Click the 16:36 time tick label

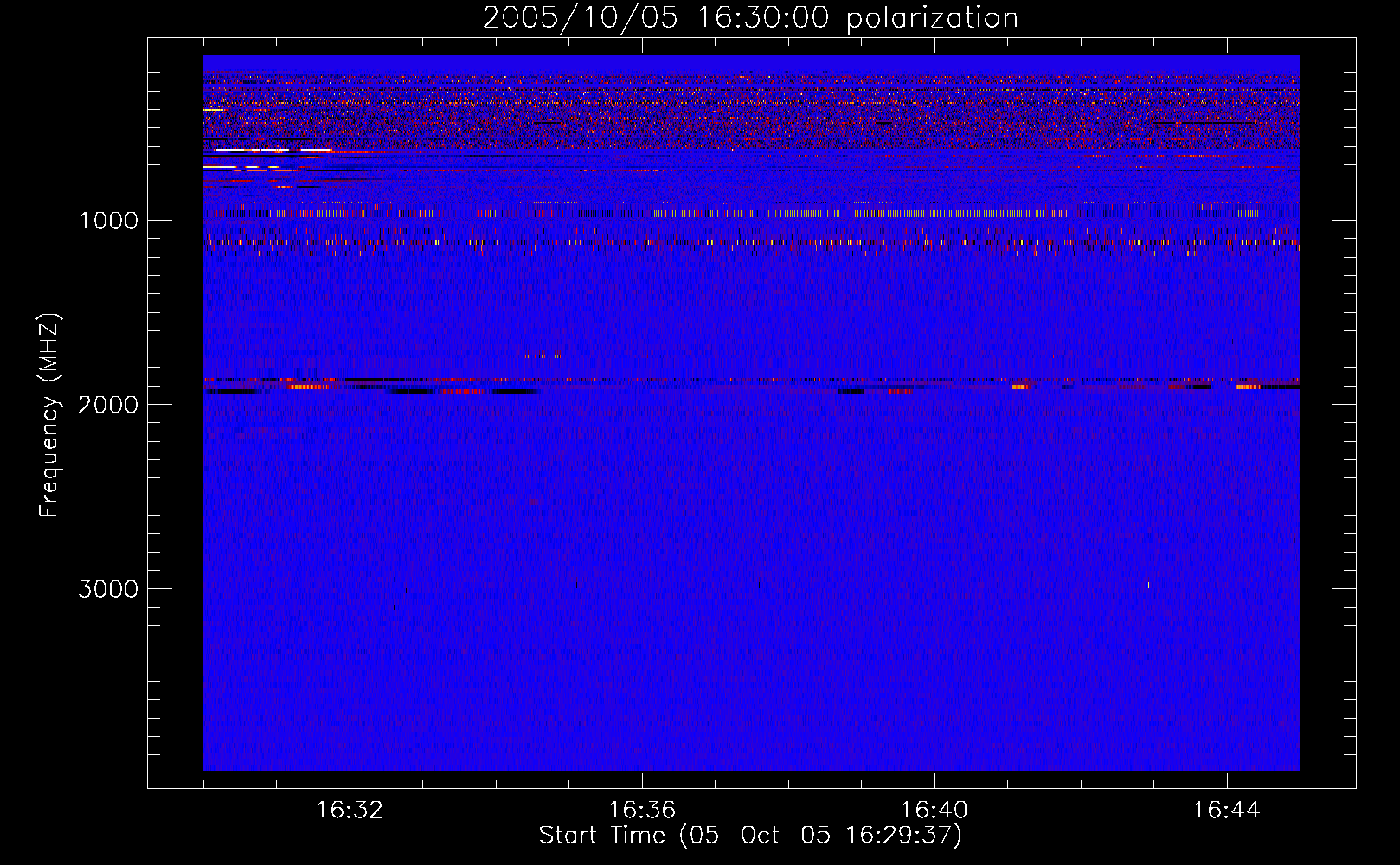(642, 811)
